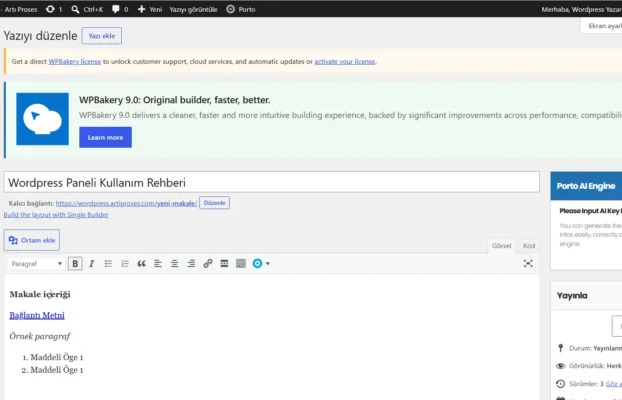Insert a bulleted list
622x400 pixels.
[108, 263]
